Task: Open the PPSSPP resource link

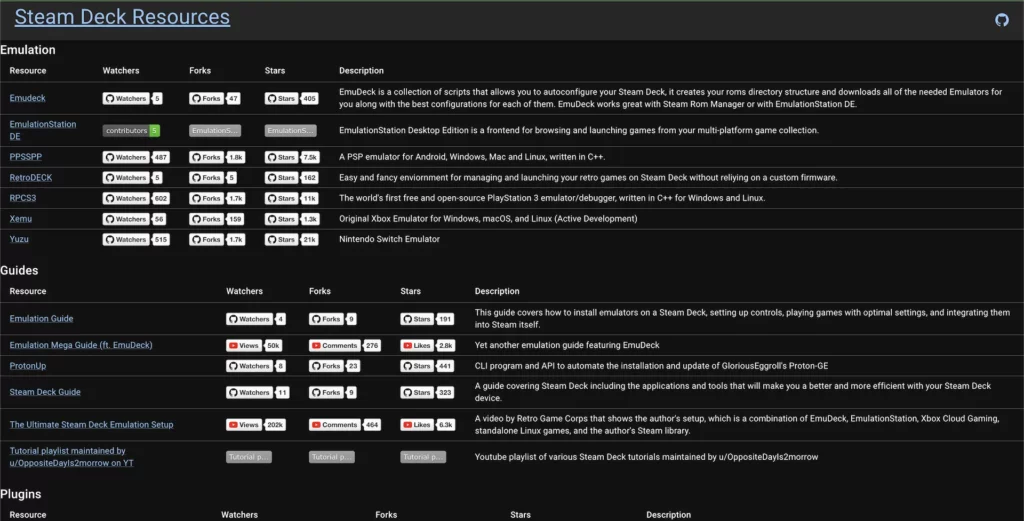Action: click(x=25, y=157)
